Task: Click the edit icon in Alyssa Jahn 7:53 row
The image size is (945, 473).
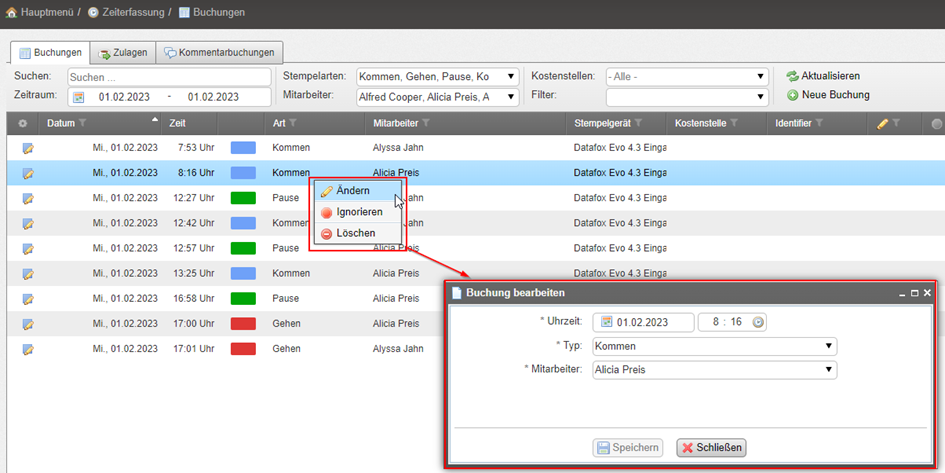Action: (x=27, y=147)
